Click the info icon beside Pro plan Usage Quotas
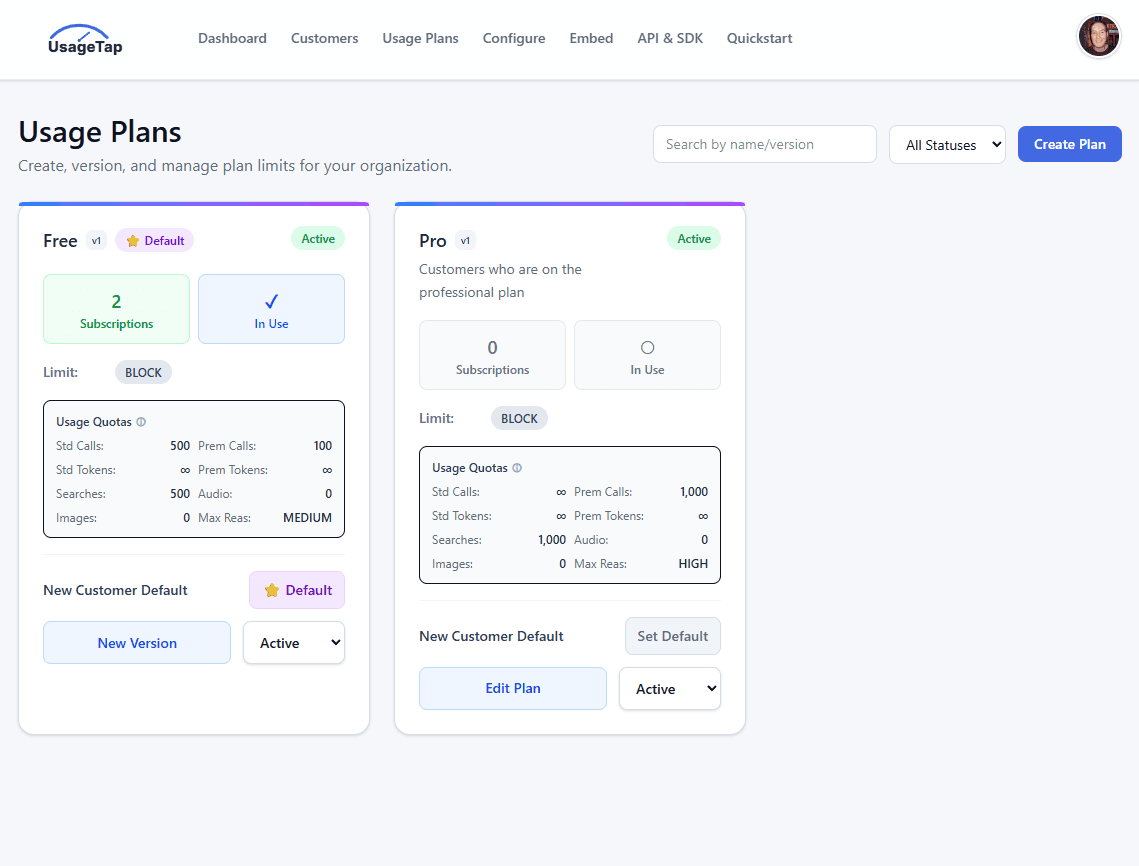Viewport: 1139px width, 866px height. coord(516,467)
